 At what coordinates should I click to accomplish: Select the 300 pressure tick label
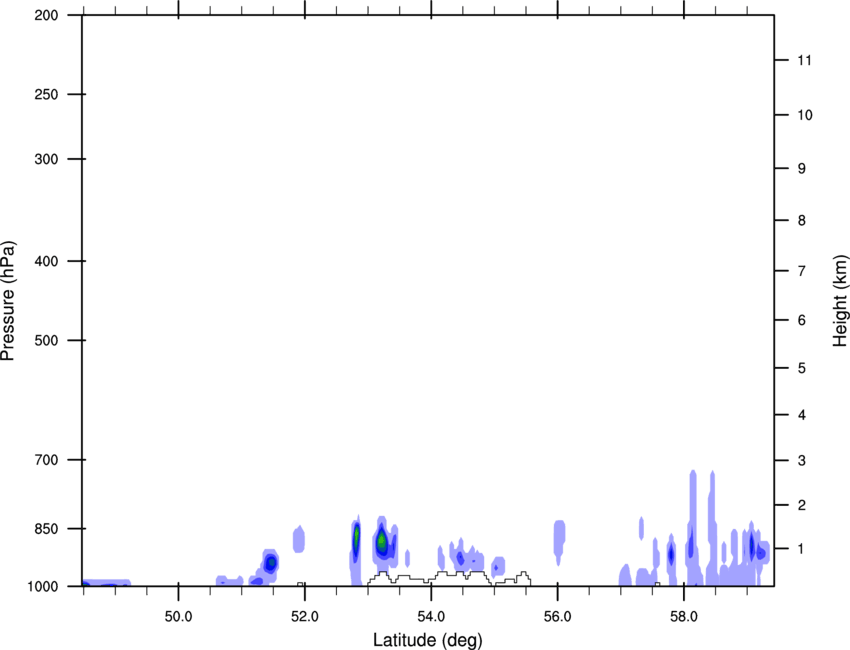[46, 159]
